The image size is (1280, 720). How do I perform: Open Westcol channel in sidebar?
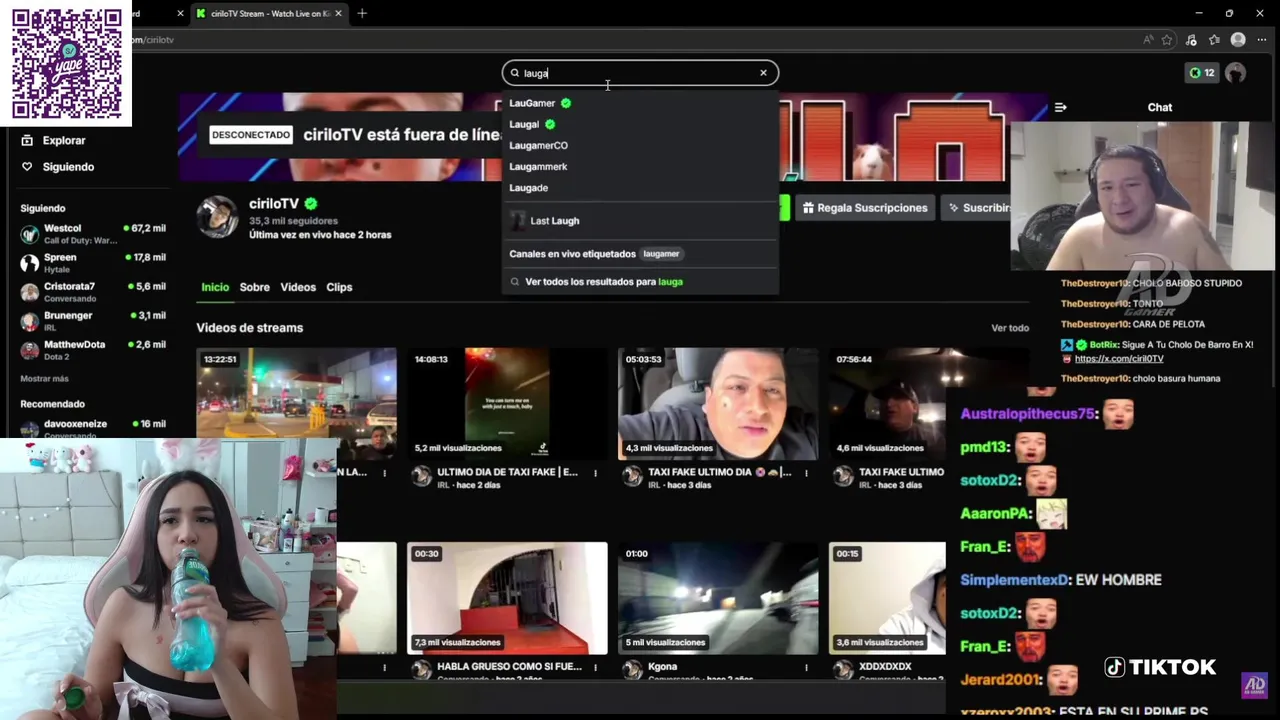[92, 234]
